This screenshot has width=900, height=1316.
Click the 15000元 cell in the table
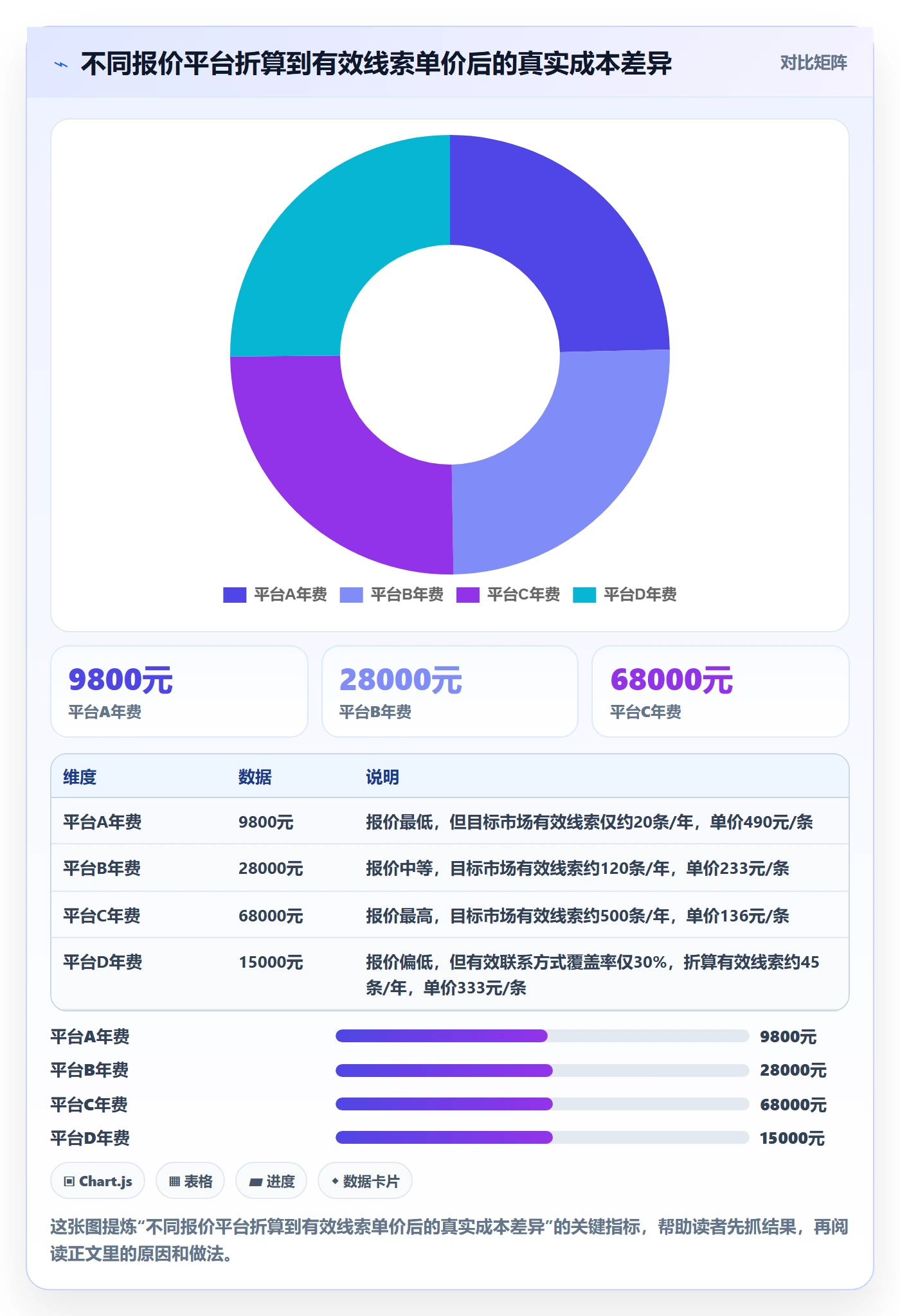(x=271, y=962)
